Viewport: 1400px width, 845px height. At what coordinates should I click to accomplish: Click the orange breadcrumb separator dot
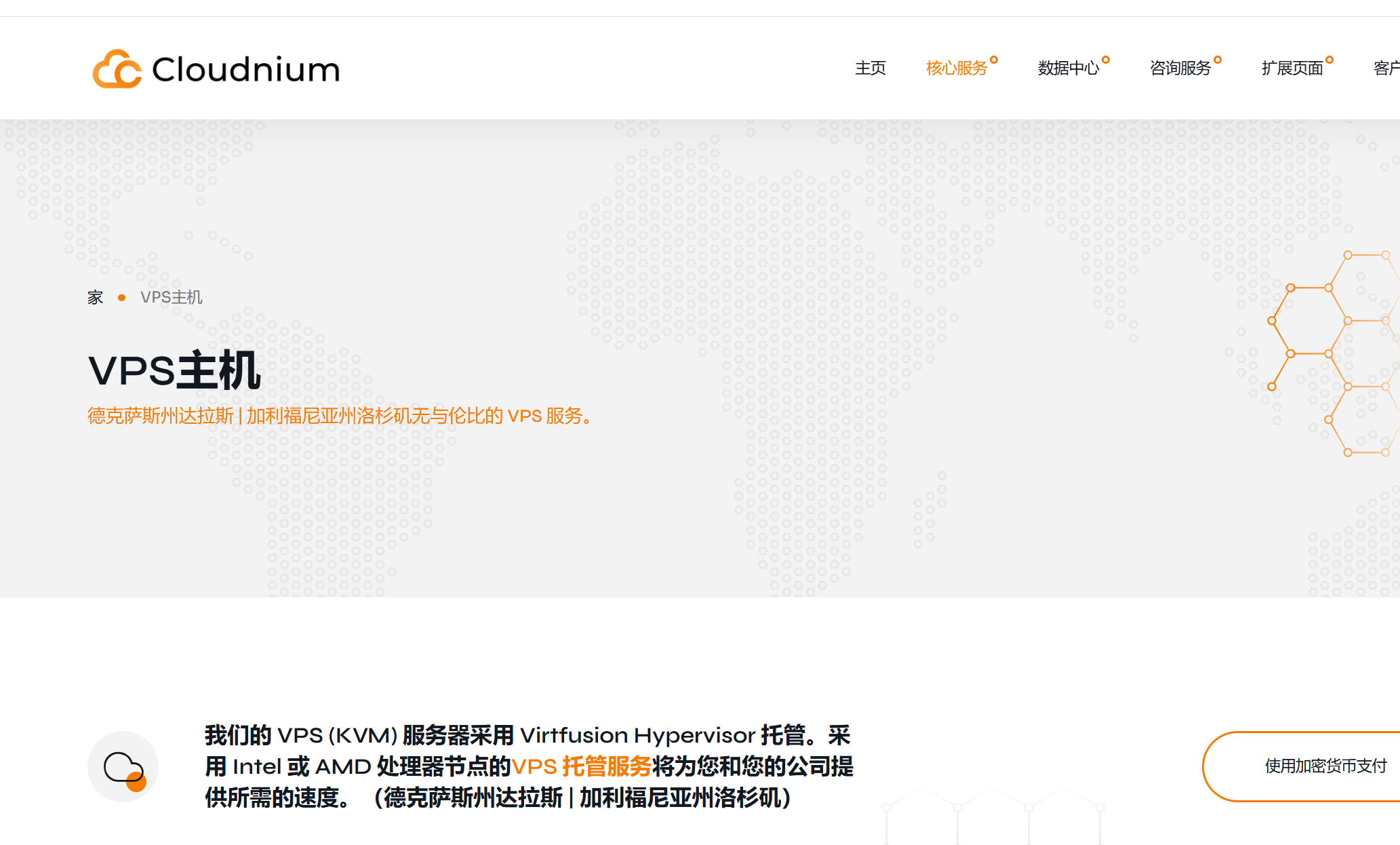121,297
